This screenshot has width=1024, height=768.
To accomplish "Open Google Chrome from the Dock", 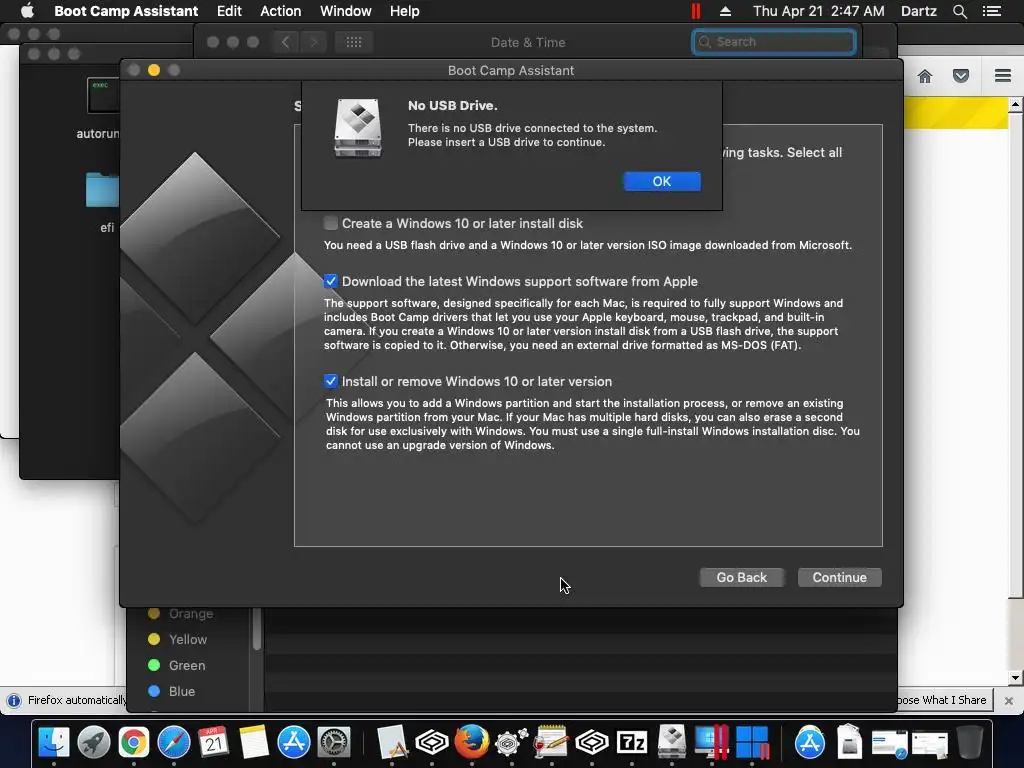I will pos(133,742).
